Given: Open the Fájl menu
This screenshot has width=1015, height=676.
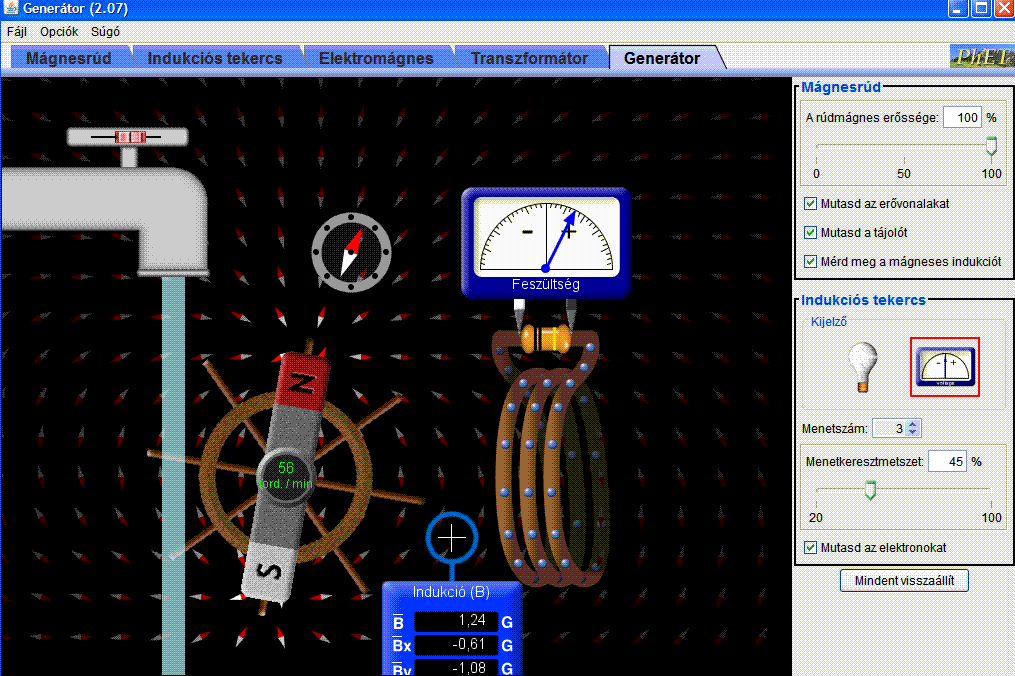Looking at the screenshot, I should click(17, 31).
